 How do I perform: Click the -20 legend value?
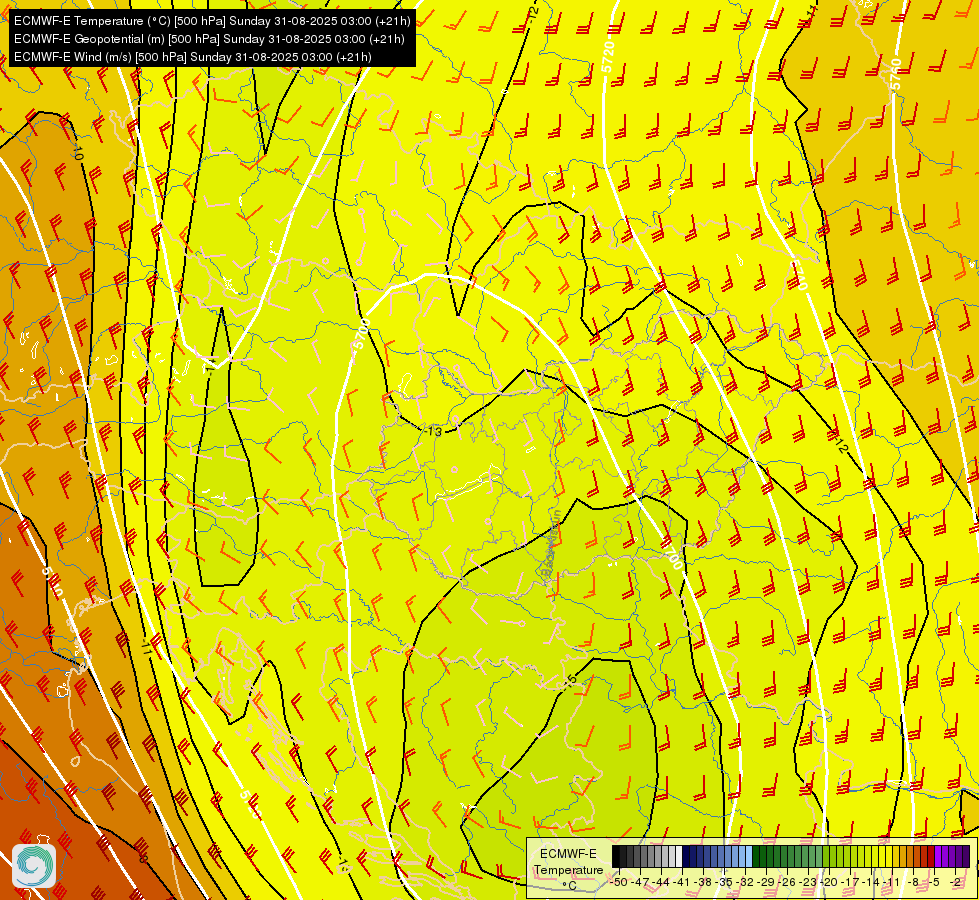click(x=829, y=882)
